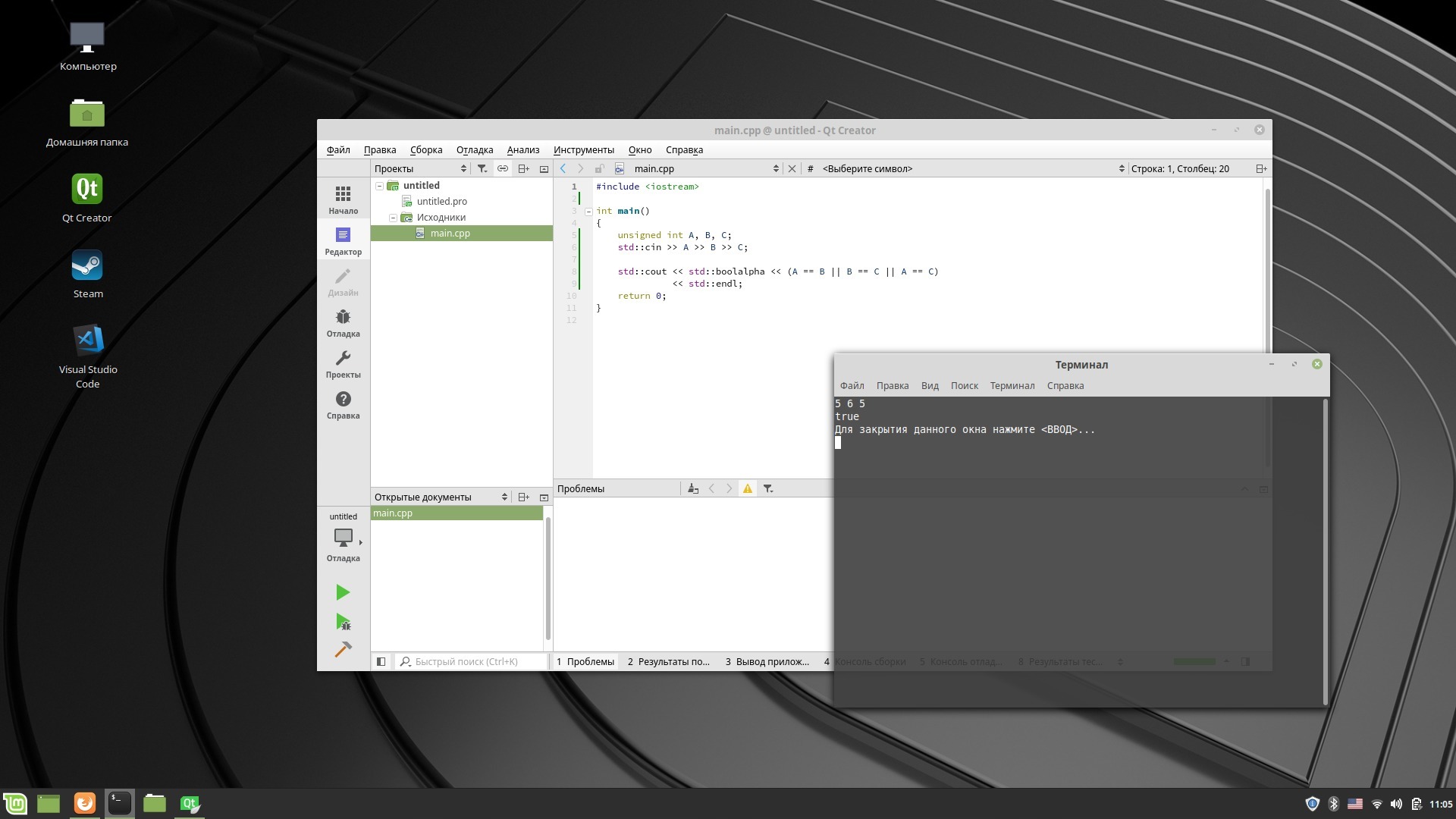Open the issues category filter
The height and width of the screenshot is (819, 1456).
pyautogui.click(x=768, y=488)
